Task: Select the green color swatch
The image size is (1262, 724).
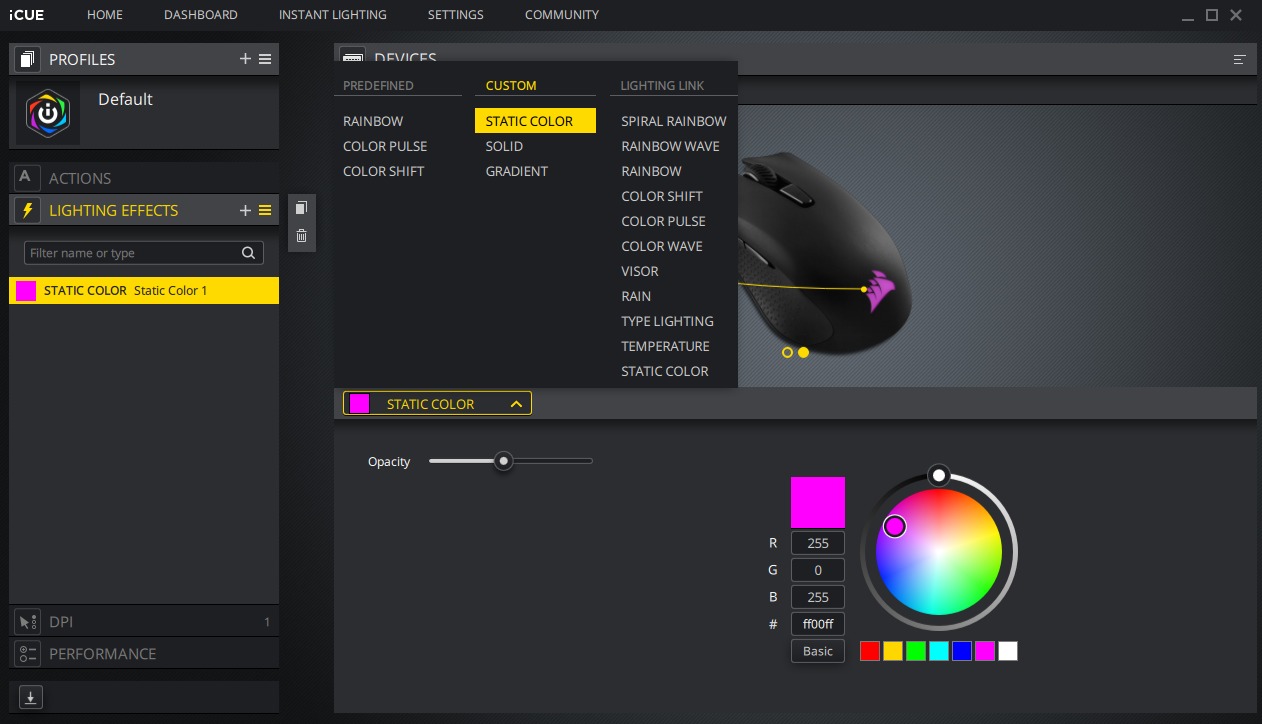Action: pos(916,651)
